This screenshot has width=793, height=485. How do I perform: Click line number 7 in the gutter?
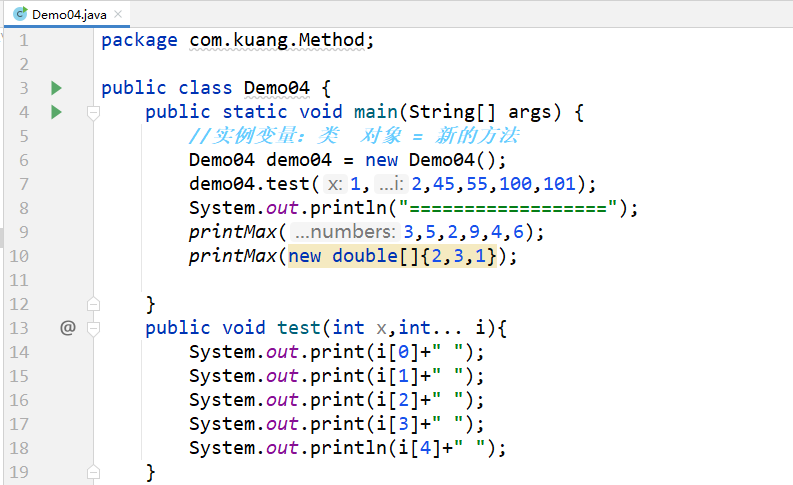[24, 184]
